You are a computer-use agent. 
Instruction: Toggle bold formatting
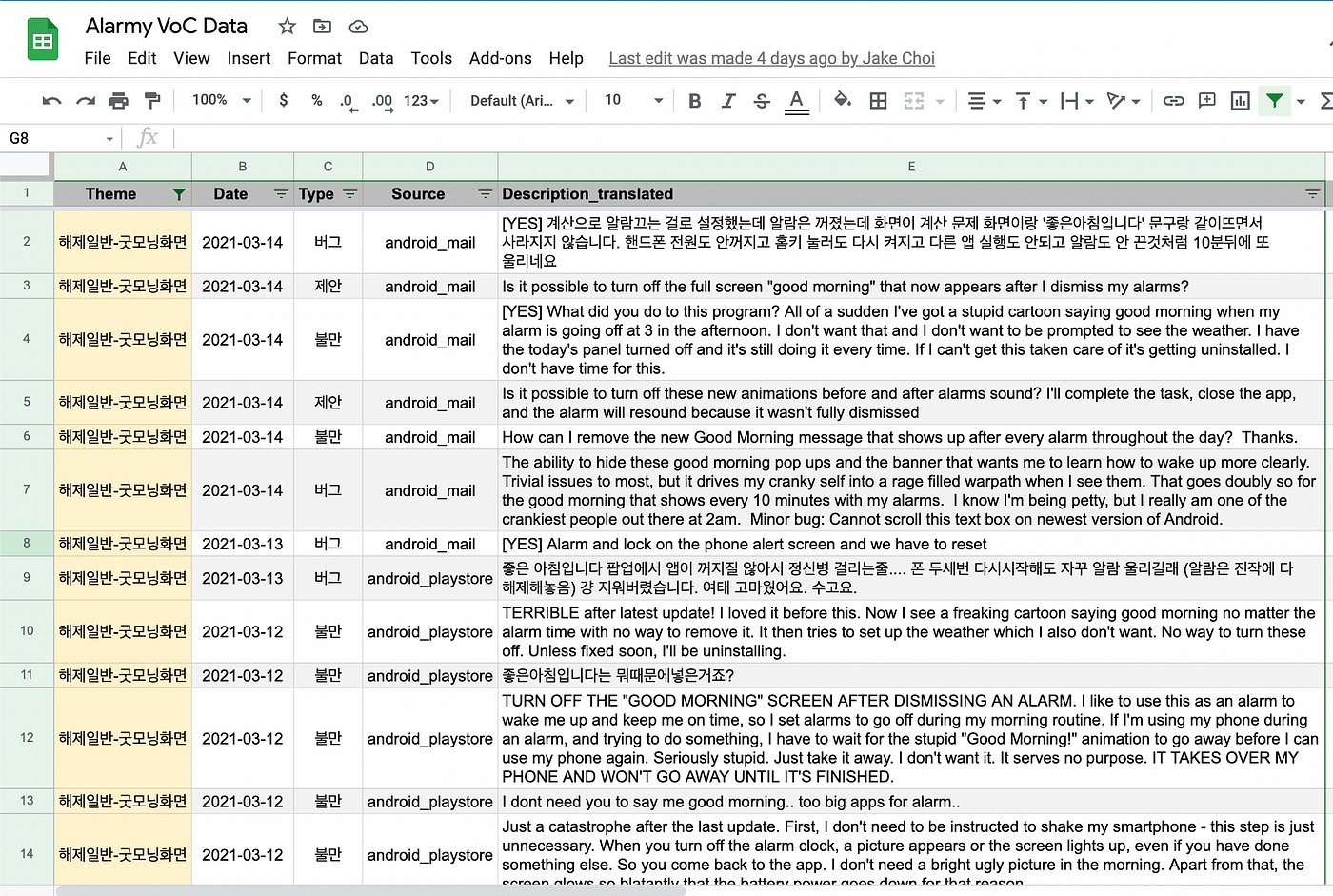coord(695,101)
